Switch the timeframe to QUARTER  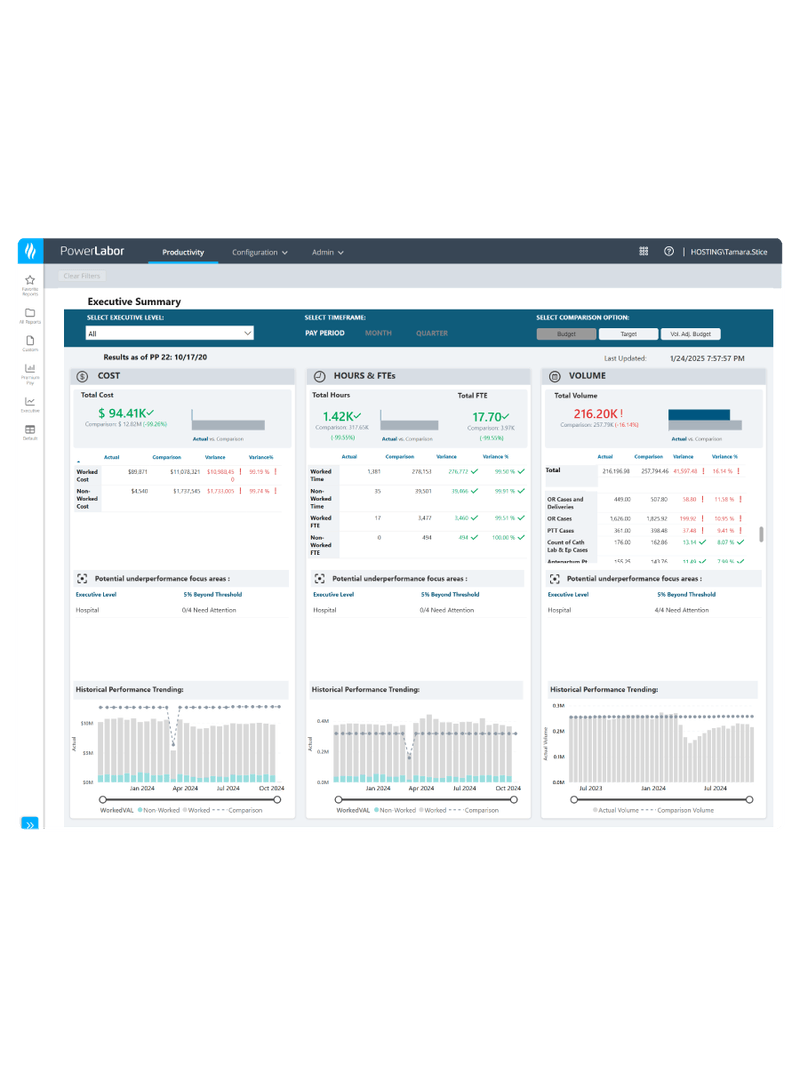[432, 333]
